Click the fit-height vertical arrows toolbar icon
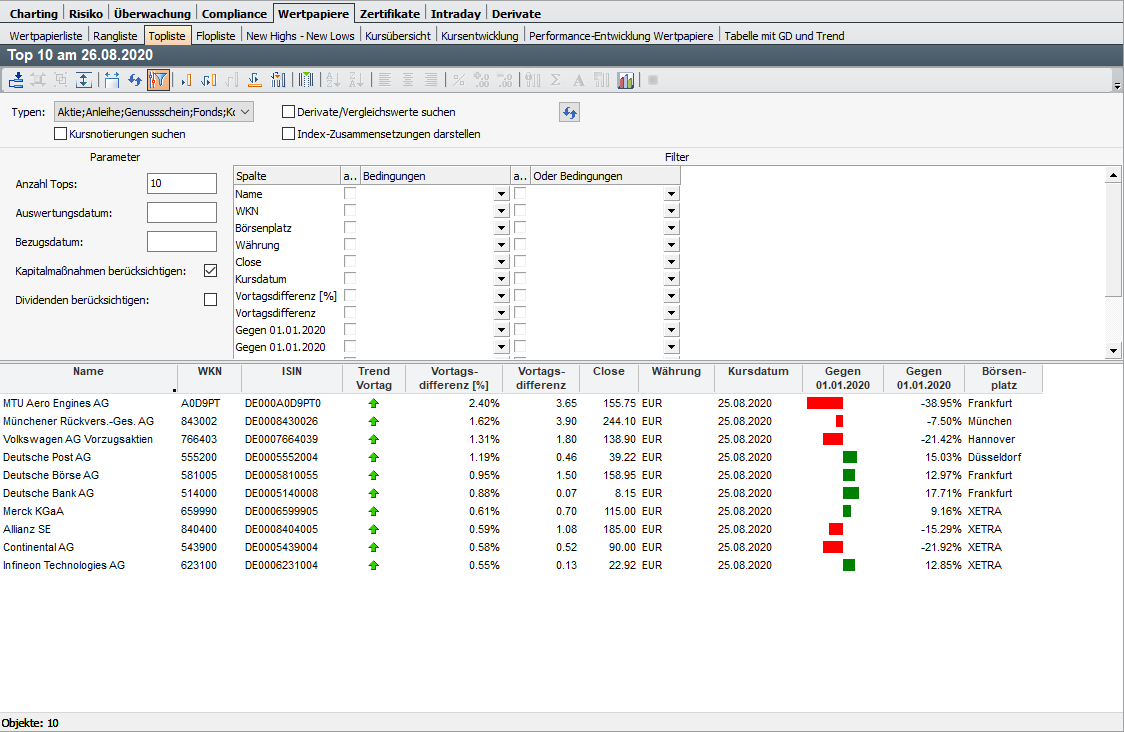The image size is (1124, 732). click(x=84, y=80)
